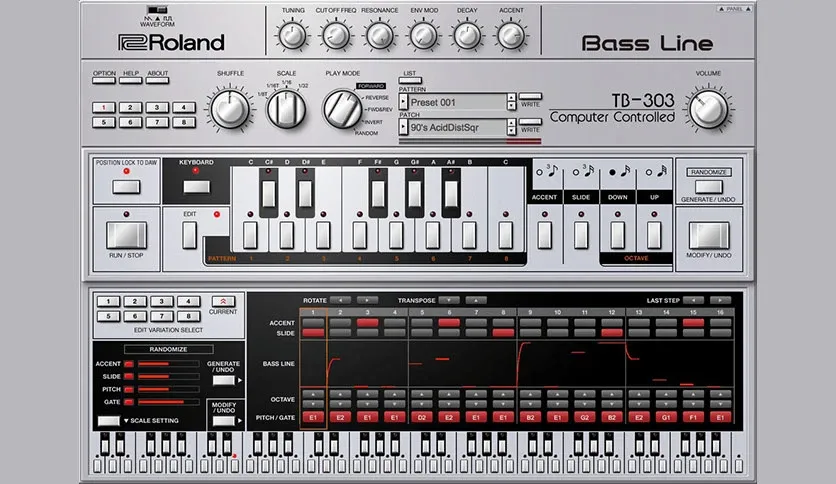
Task: Click the A# black key button
Action: [451, 195]
